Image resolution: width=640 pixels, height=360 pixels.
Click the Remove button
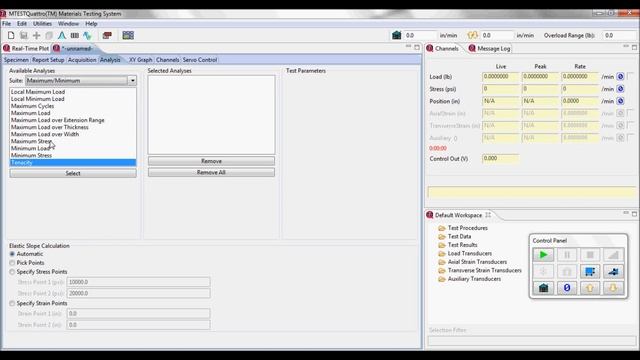211,161
